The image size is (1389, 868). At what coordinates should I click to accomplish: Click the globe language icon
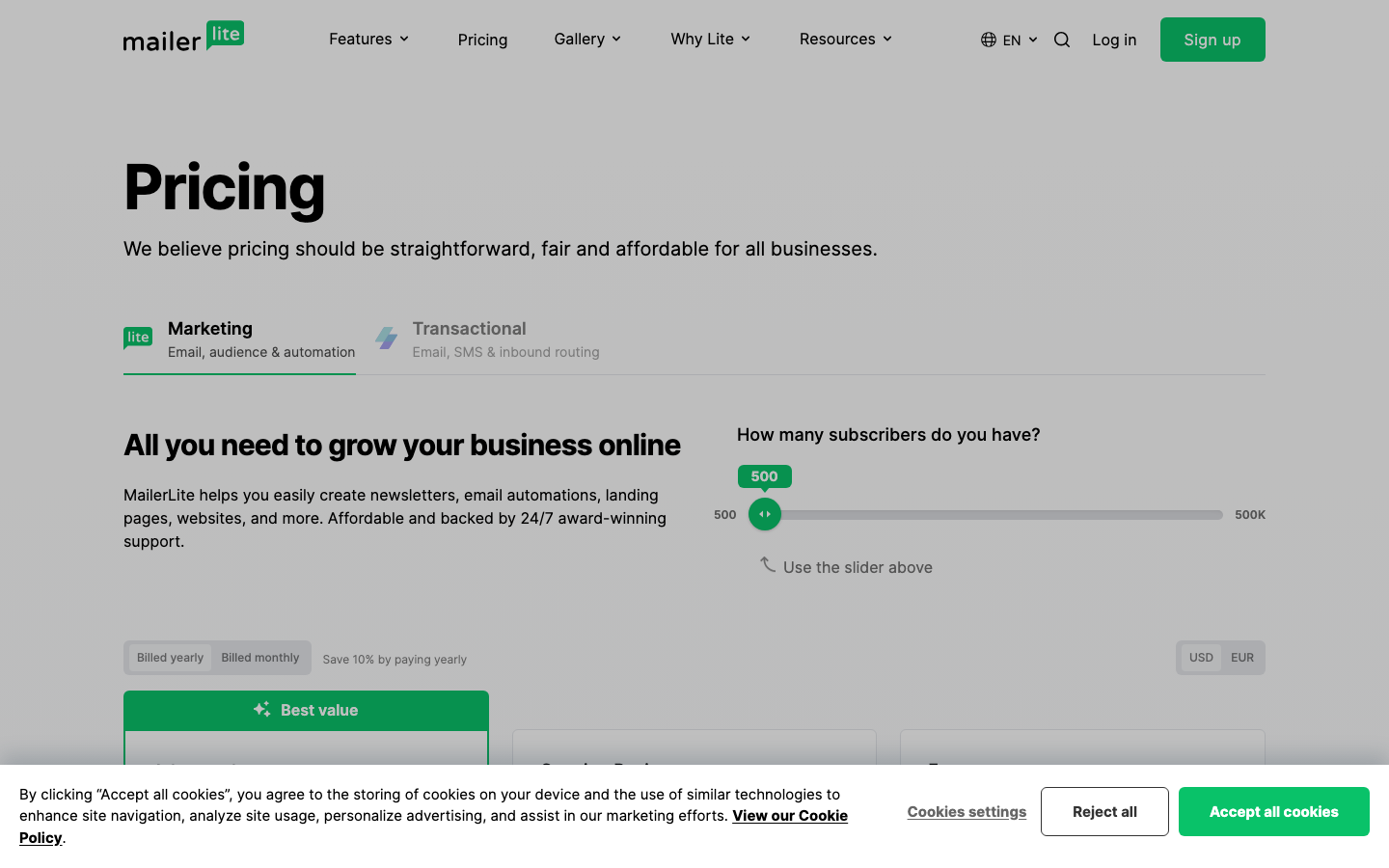click(989, 40)
